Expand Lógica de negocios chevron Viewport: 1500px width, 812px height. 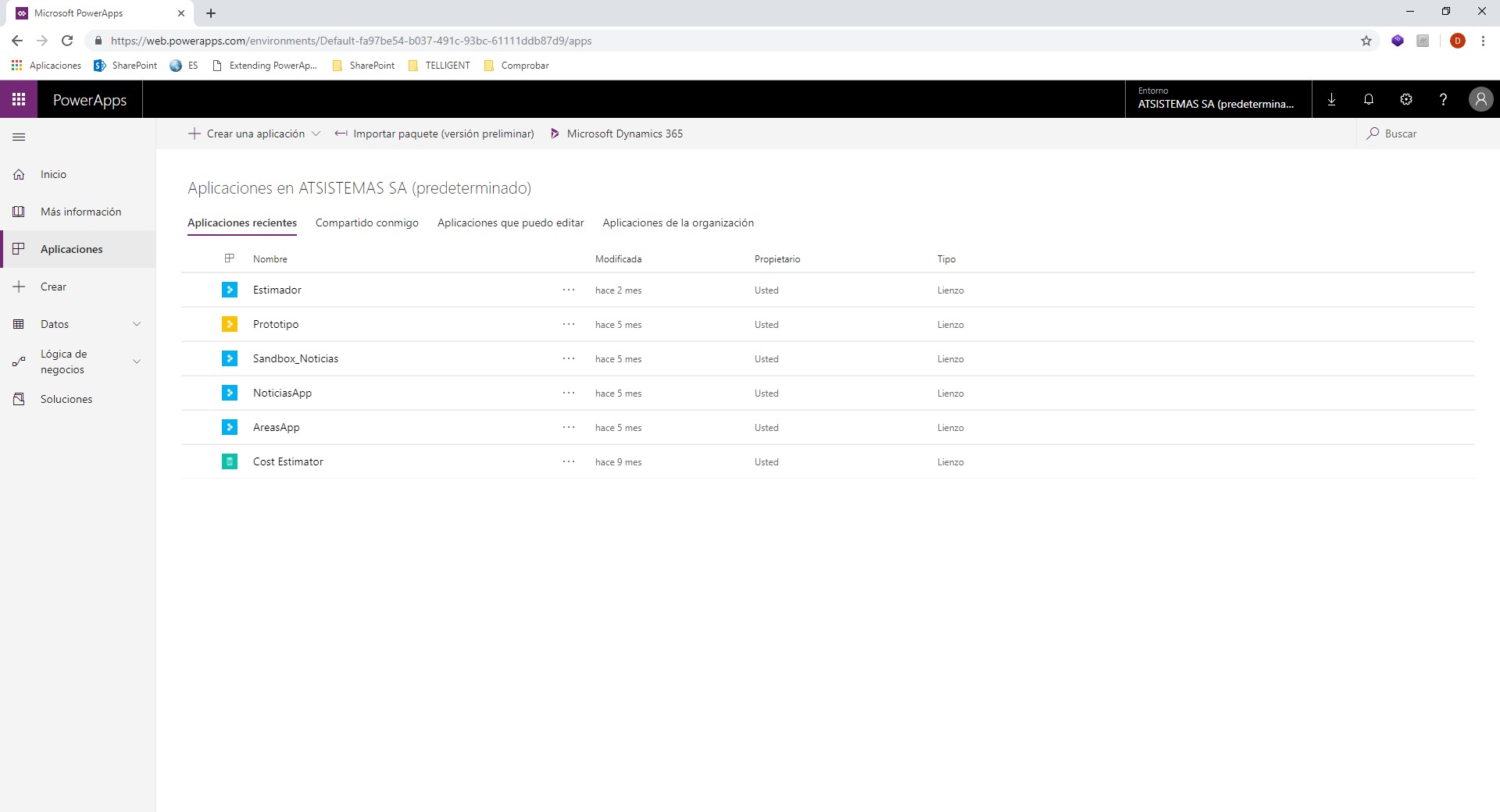click(137, 361)
